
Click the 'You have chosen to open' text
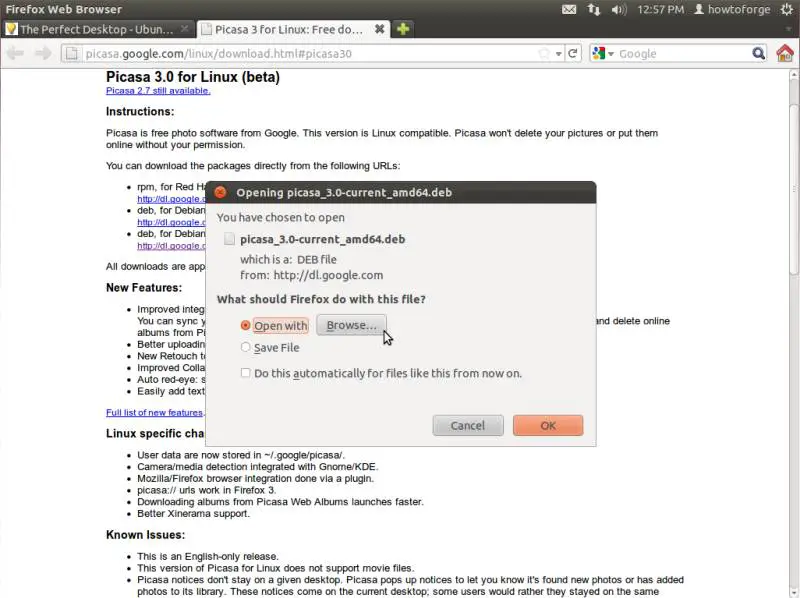coord(281,217)
